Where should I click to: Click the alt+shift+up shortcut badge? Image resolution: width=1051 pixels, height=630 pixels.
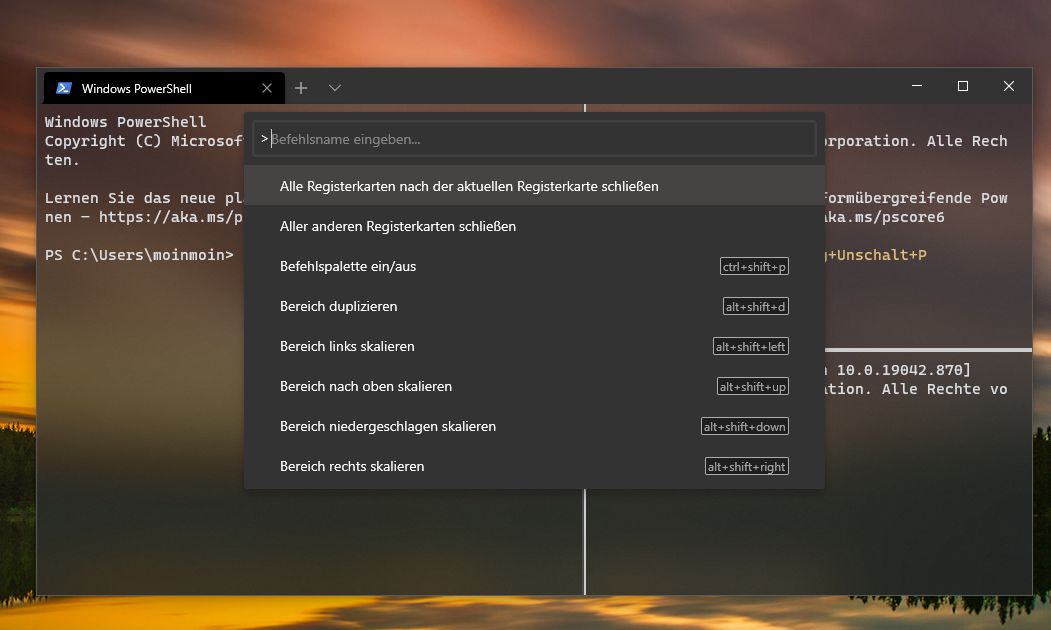tap(753, 387)
